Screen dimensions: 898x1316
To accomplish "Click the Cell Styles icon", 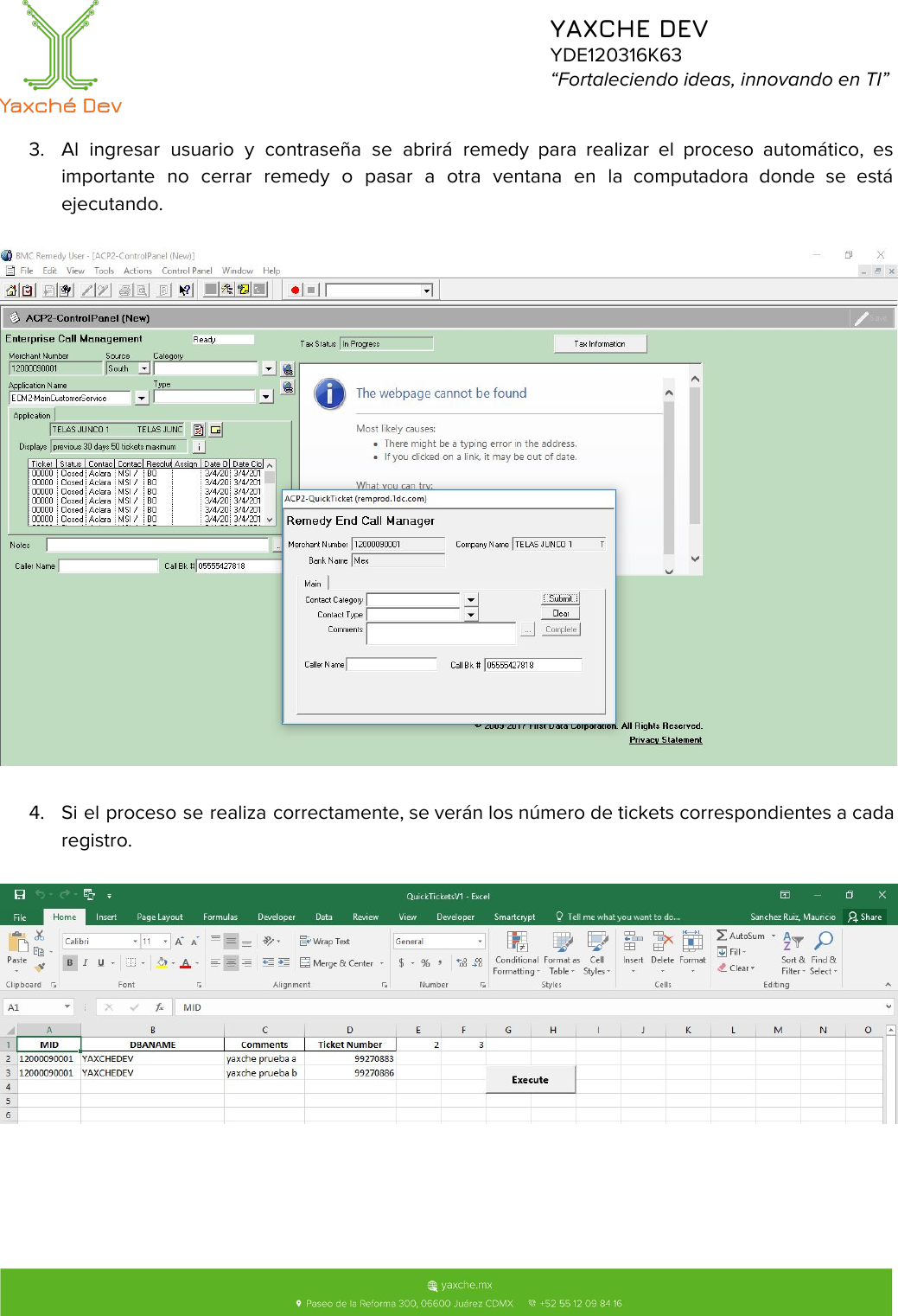I will 596,953.
